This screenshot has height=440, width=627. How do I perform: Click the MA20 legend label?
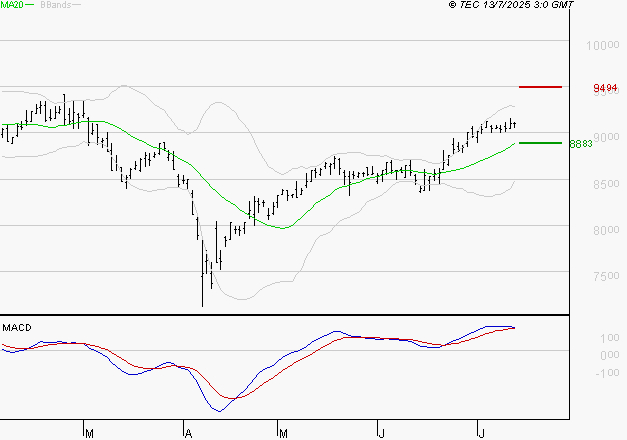12,5
